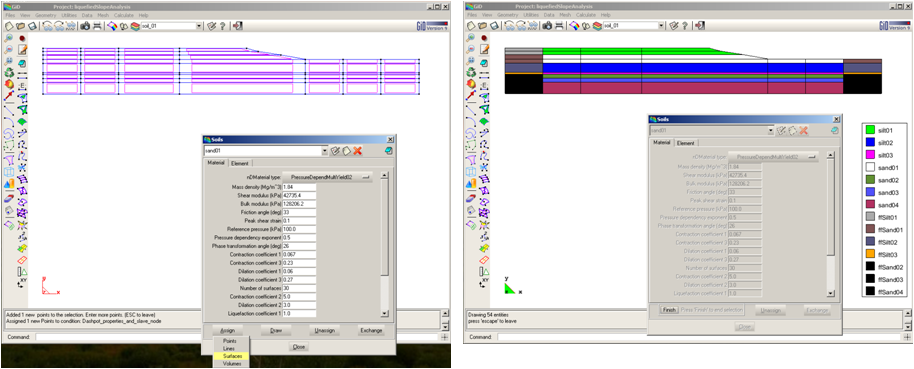Click the print icon in the left window's toolbar

pos(97,26)
